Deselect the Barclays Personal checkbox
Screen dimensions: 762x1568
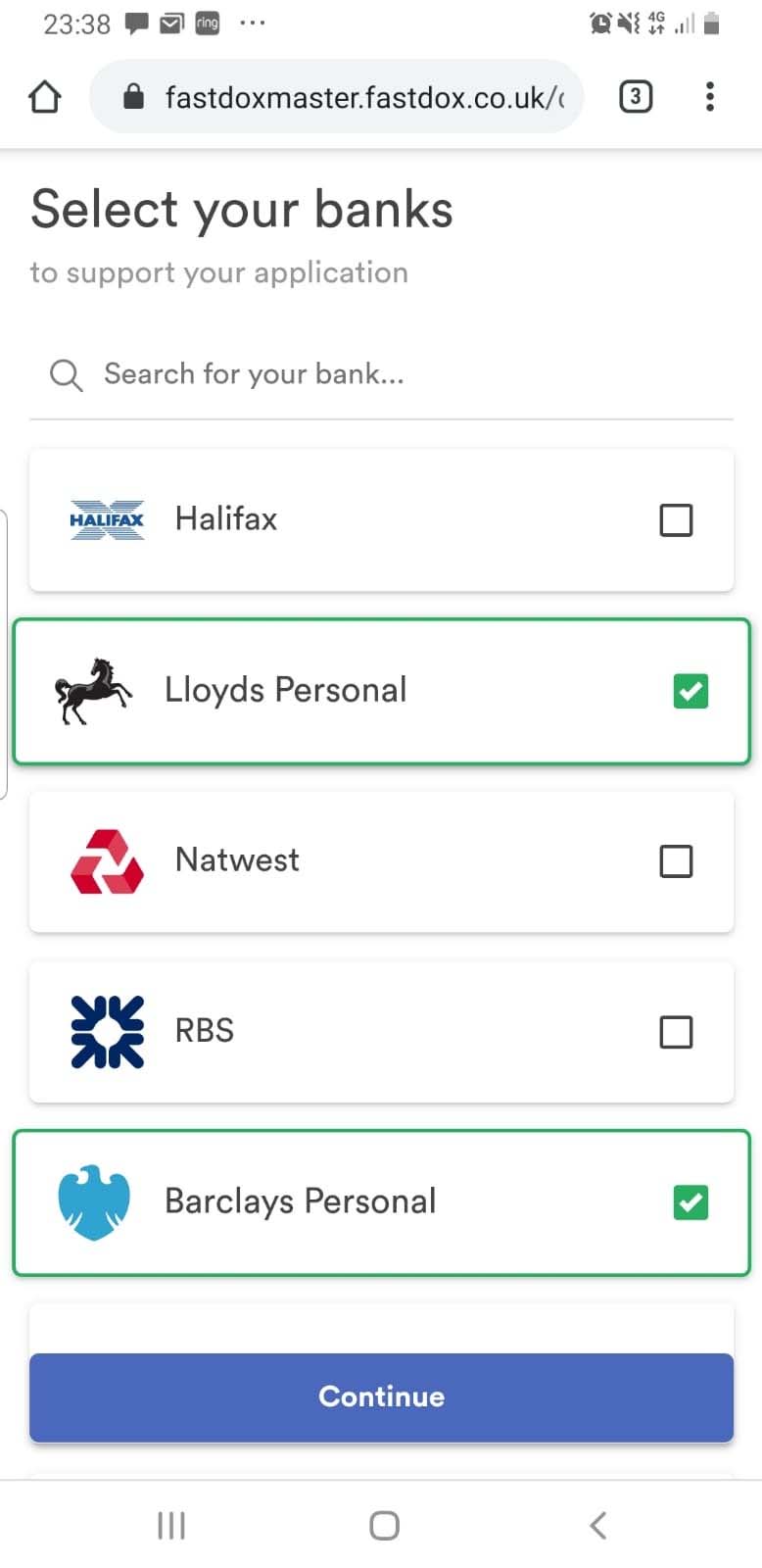[x=691, y=1202]
